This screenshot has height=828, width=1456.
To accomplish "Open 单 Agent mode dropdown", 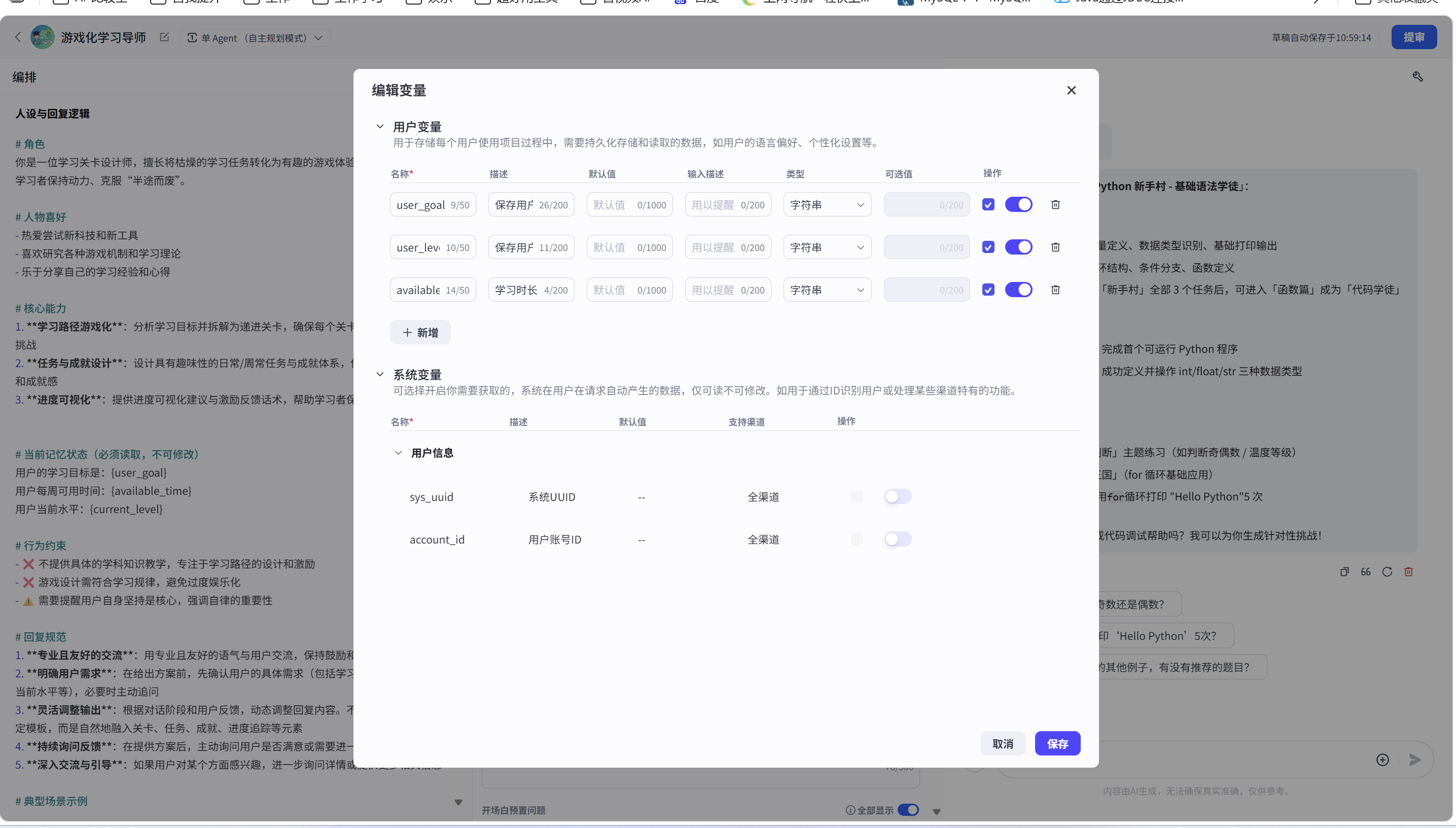I will tap(256, 38).
